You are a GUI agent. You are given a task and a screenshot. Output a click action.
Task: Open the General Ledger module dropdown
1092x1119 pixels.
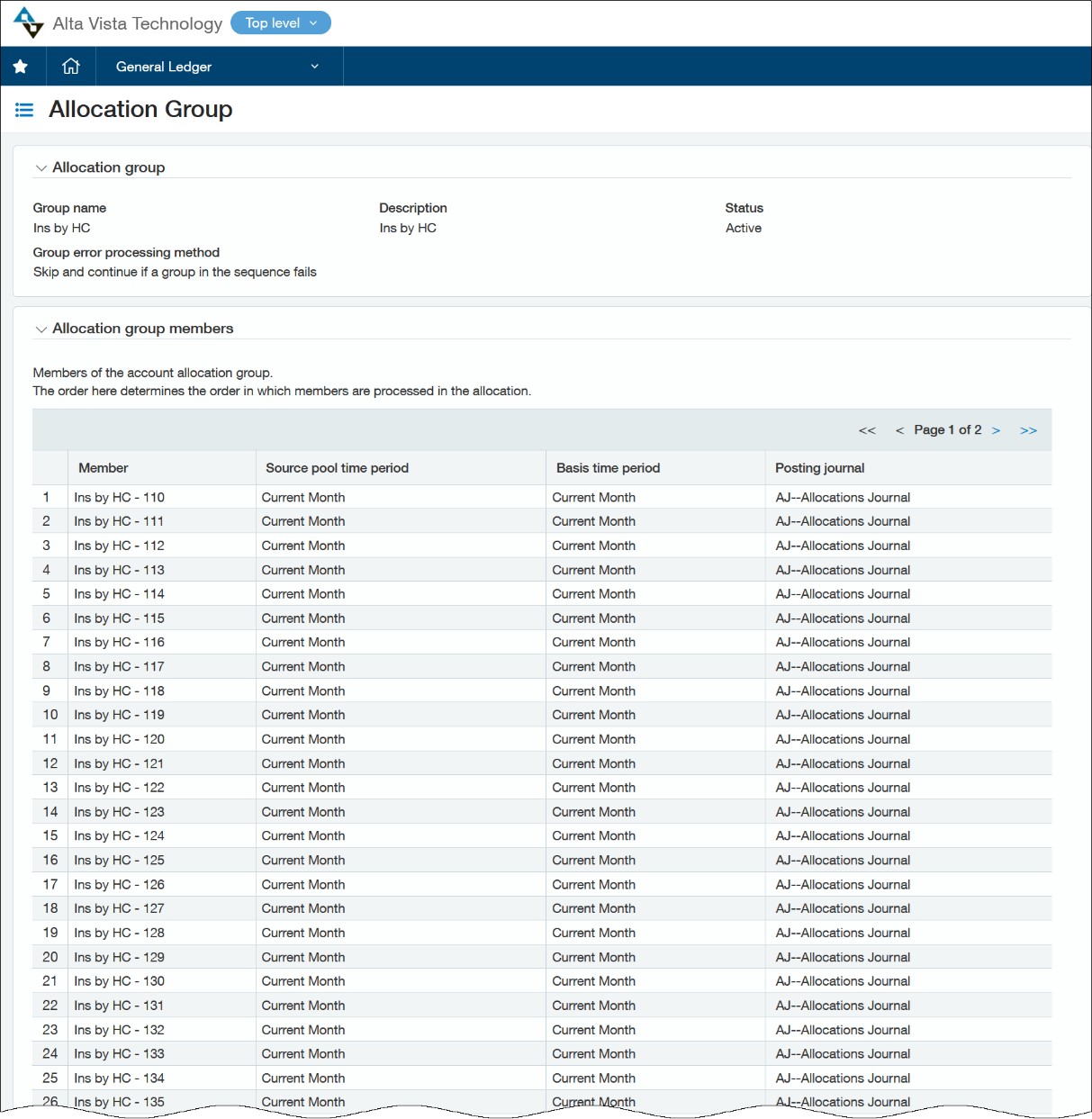[x=217, y=67]
